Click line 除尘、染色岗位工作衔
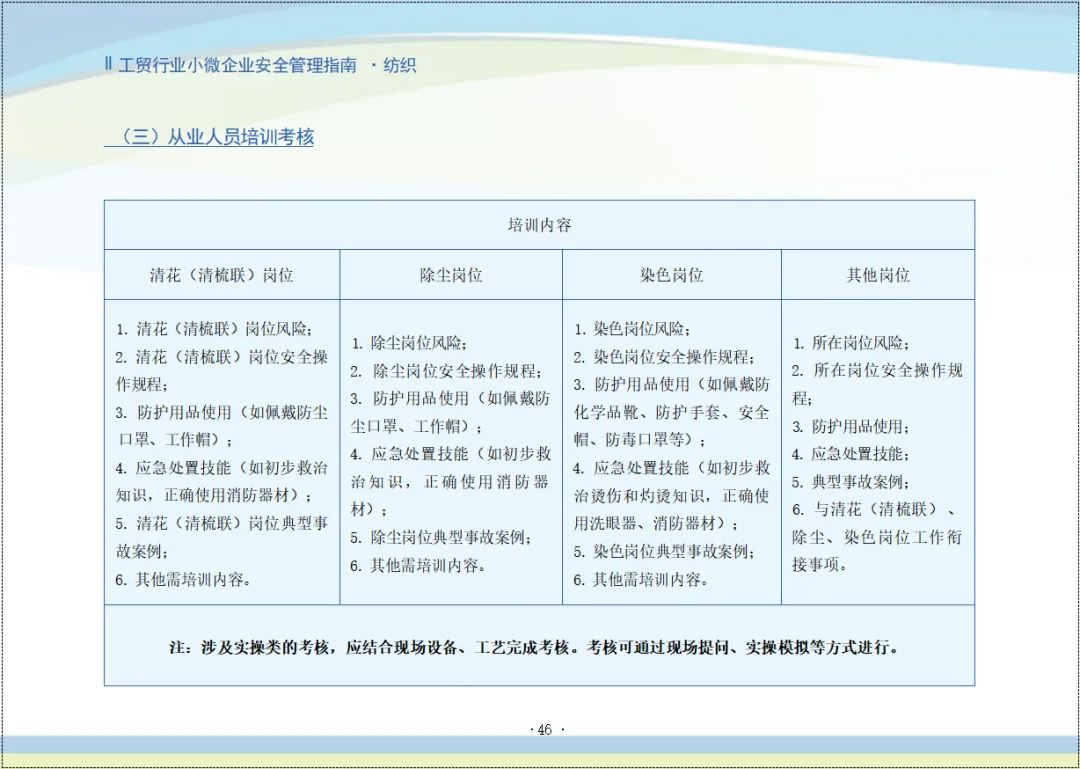This screenshot has height=769, width=1080. pyautogui.click(x=878, y=538)
